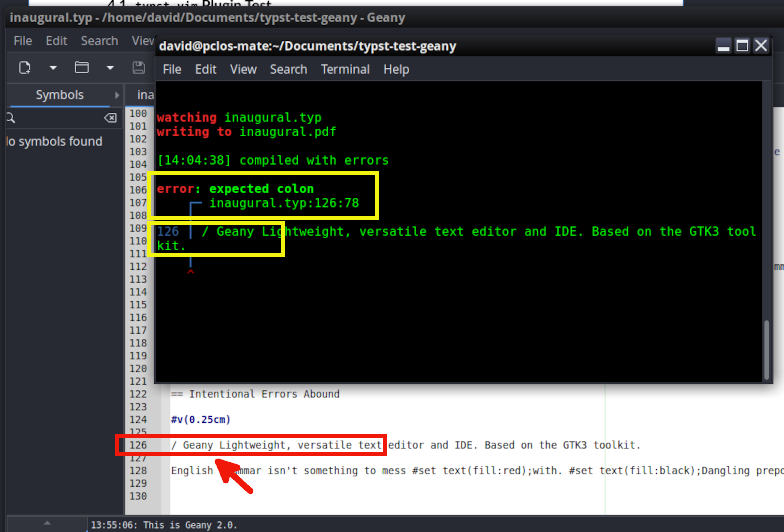Image resolution: width=784 pixels, height=532 pixels.
Task: Click 'error: expected colon' in the terminal
Action: 236,189
